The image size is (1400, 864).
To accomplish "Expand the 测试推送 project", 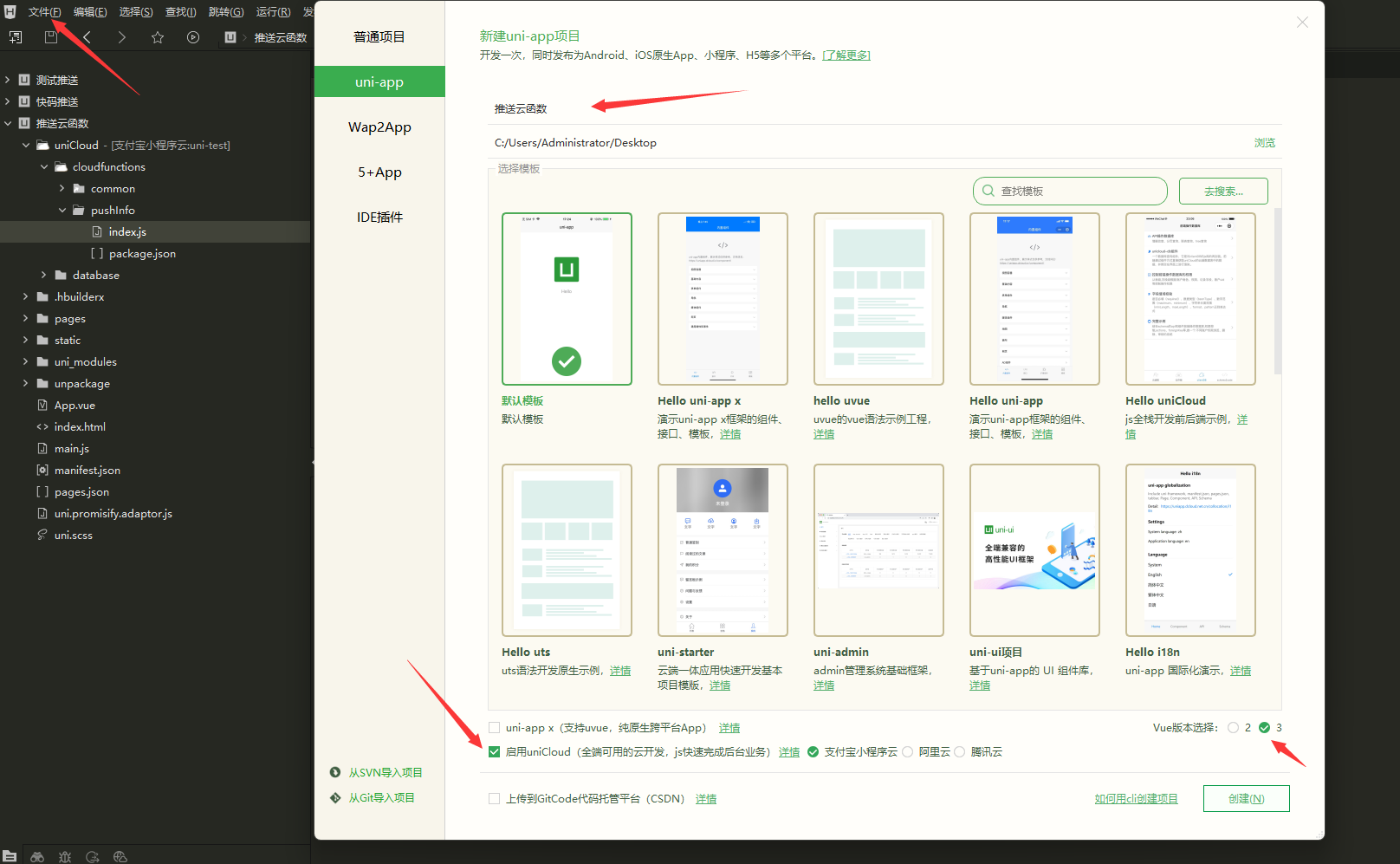I will pyautogui.click(x=8, y=80).
